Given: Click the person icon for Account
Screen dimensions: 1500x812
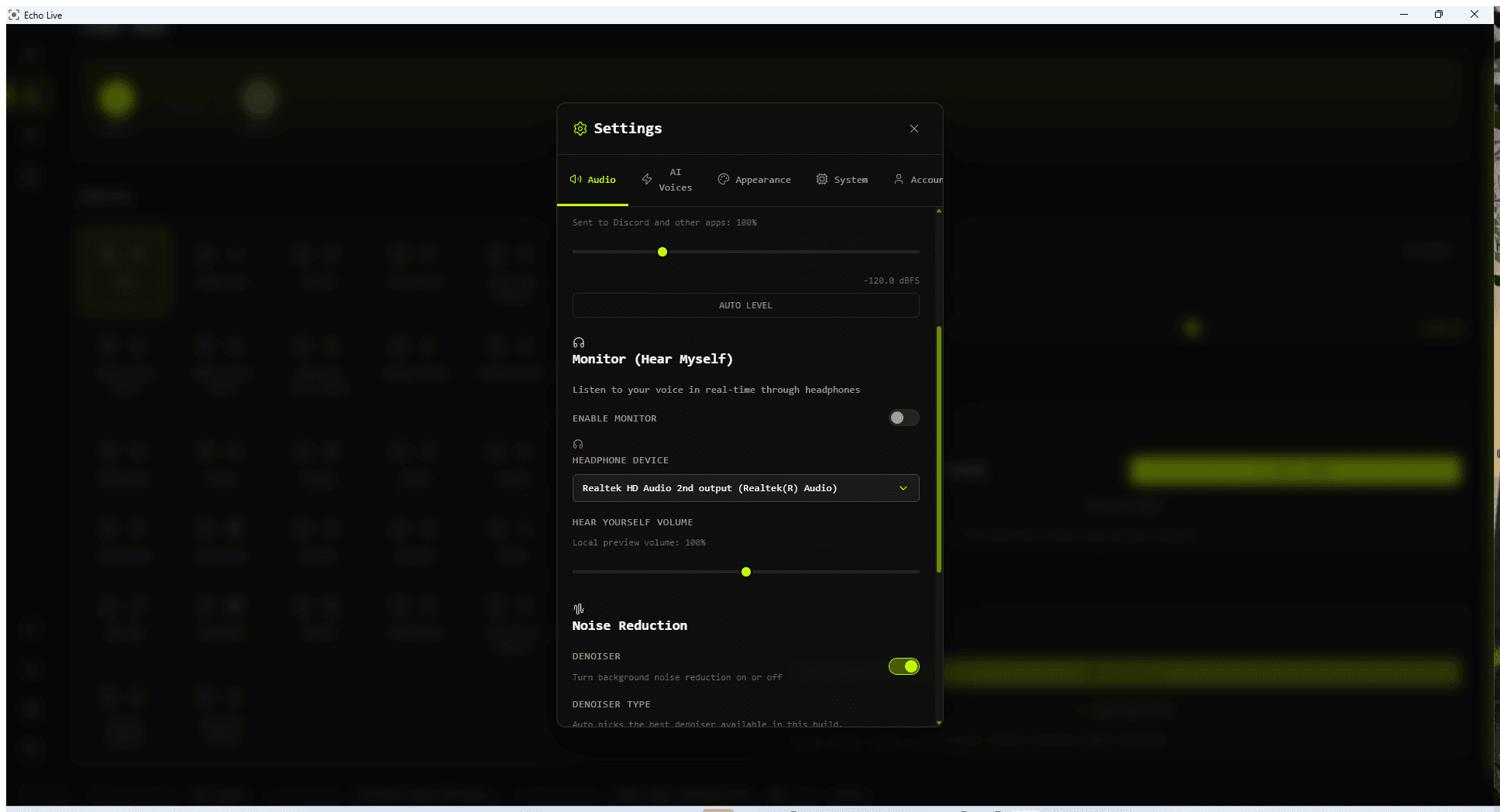Looking at the screenshot, I should point(899,179).
